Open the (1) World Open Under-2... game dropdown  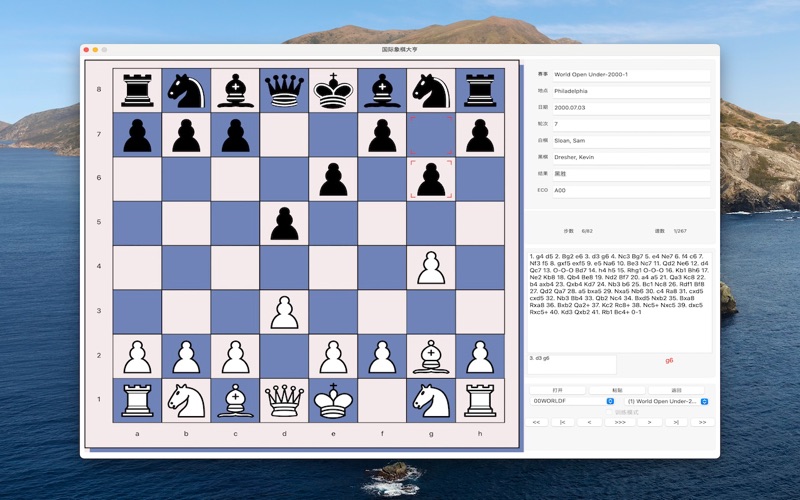[x=667, y=402]
